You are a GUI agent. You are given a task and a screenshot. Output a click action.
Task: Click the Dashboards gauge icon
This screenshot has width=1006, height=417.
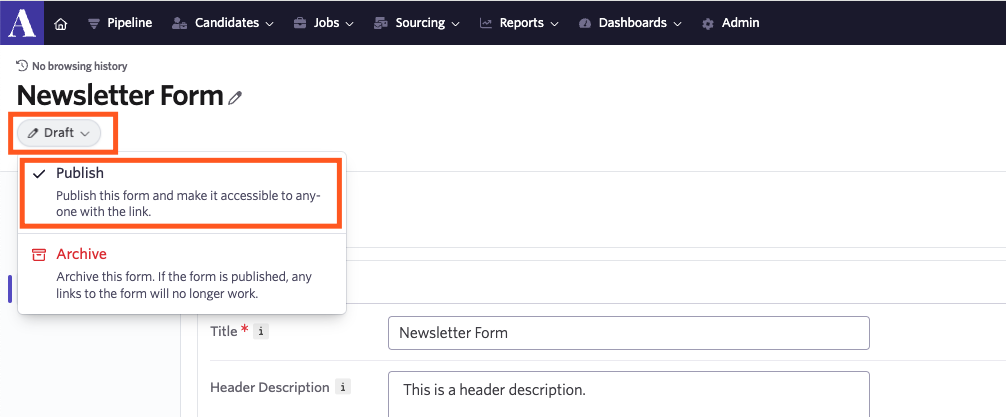(x=584, y=24)
